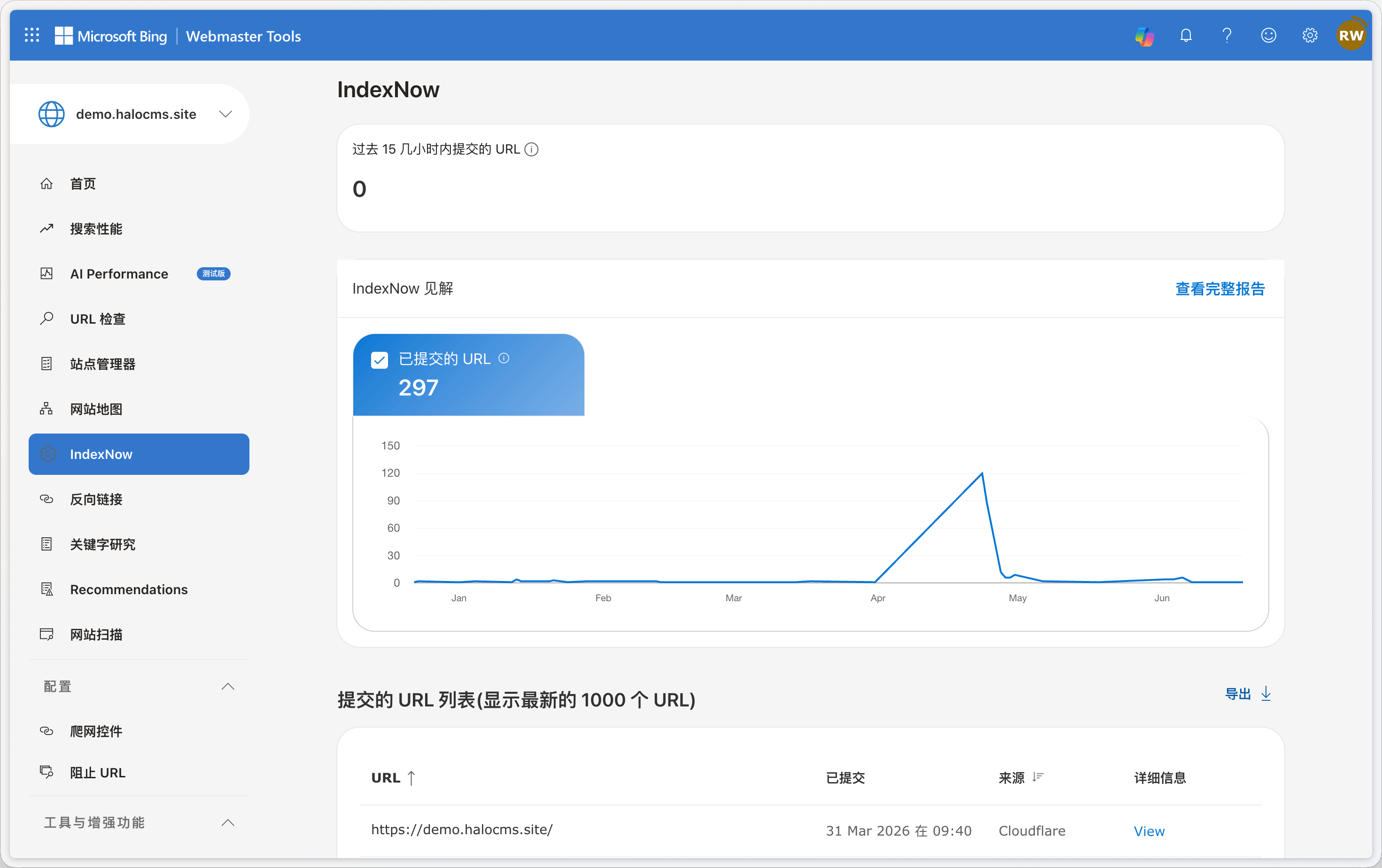Click https://demo.halocms.site/ URL cell
Screen dimensions: 1382x868
(x=461, y=829)
